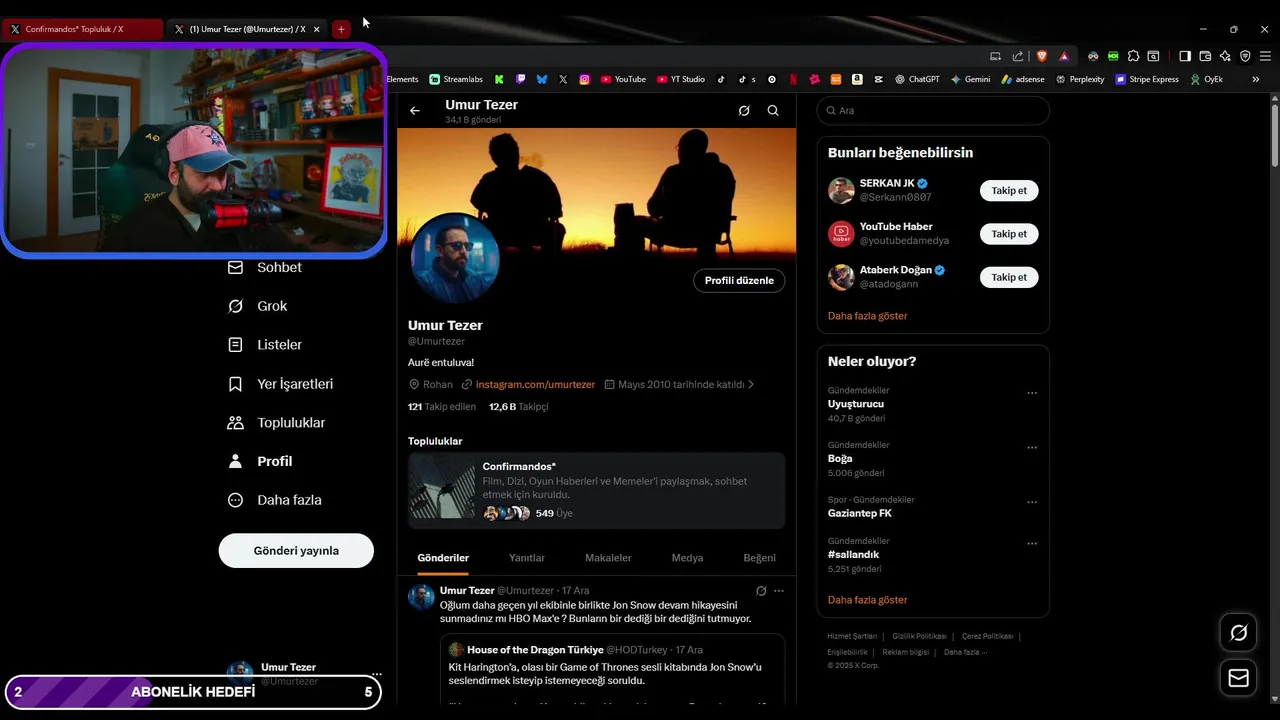Click Daha fazla göster under suggestions
The height and width of the screenshot is (720, 1280).
click(867, 316)
